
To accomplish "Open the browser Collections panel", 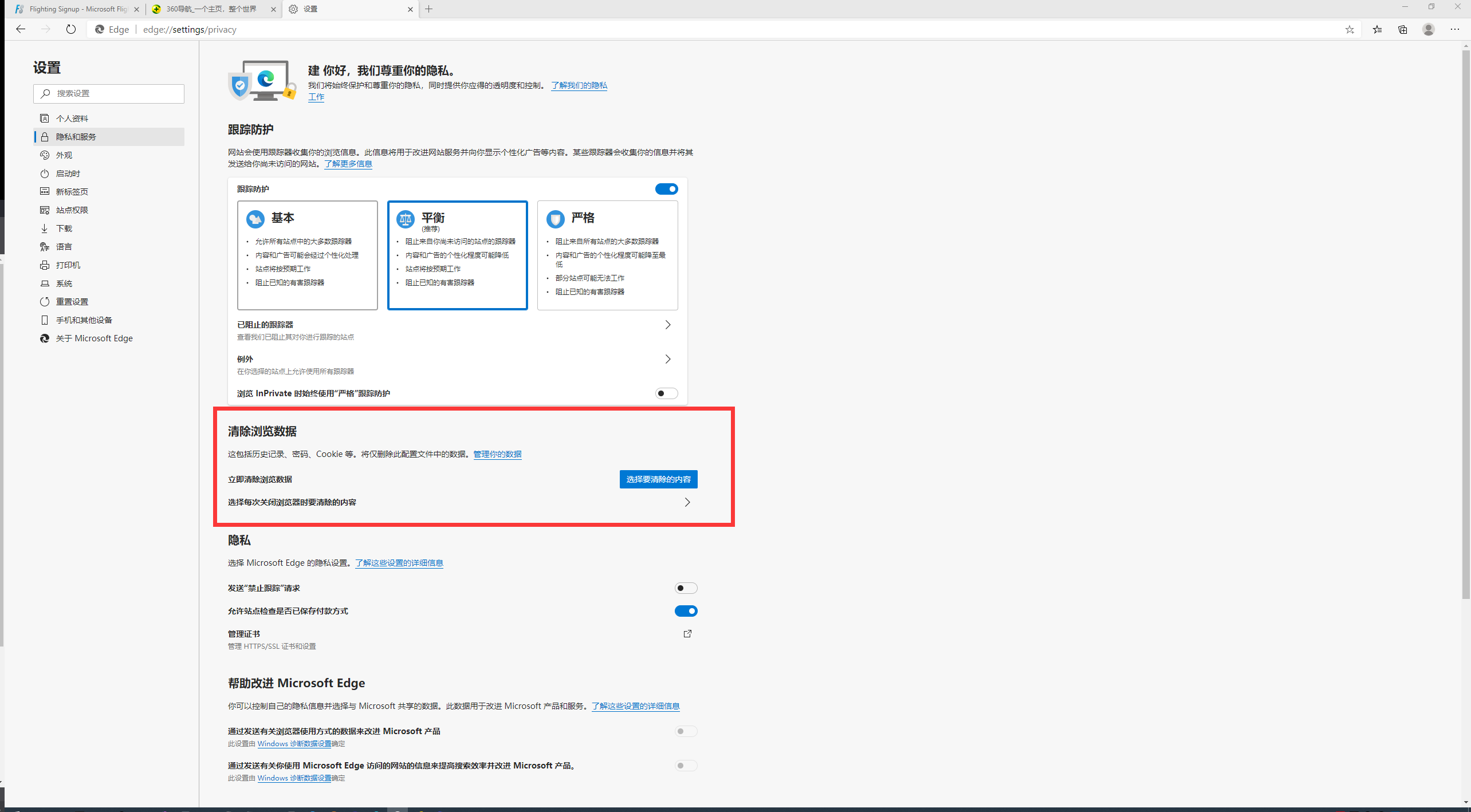I will coord(1402,29).
